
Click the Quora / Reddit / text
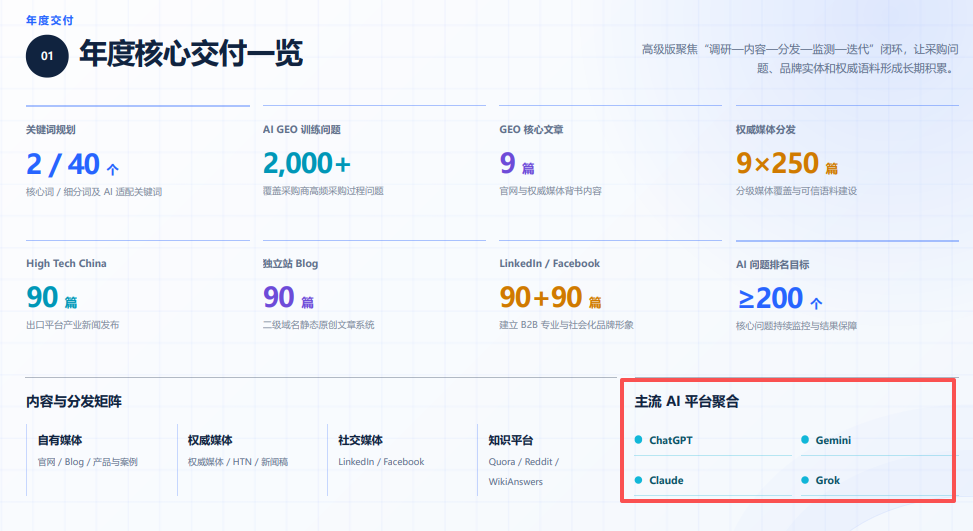(524, 462)
